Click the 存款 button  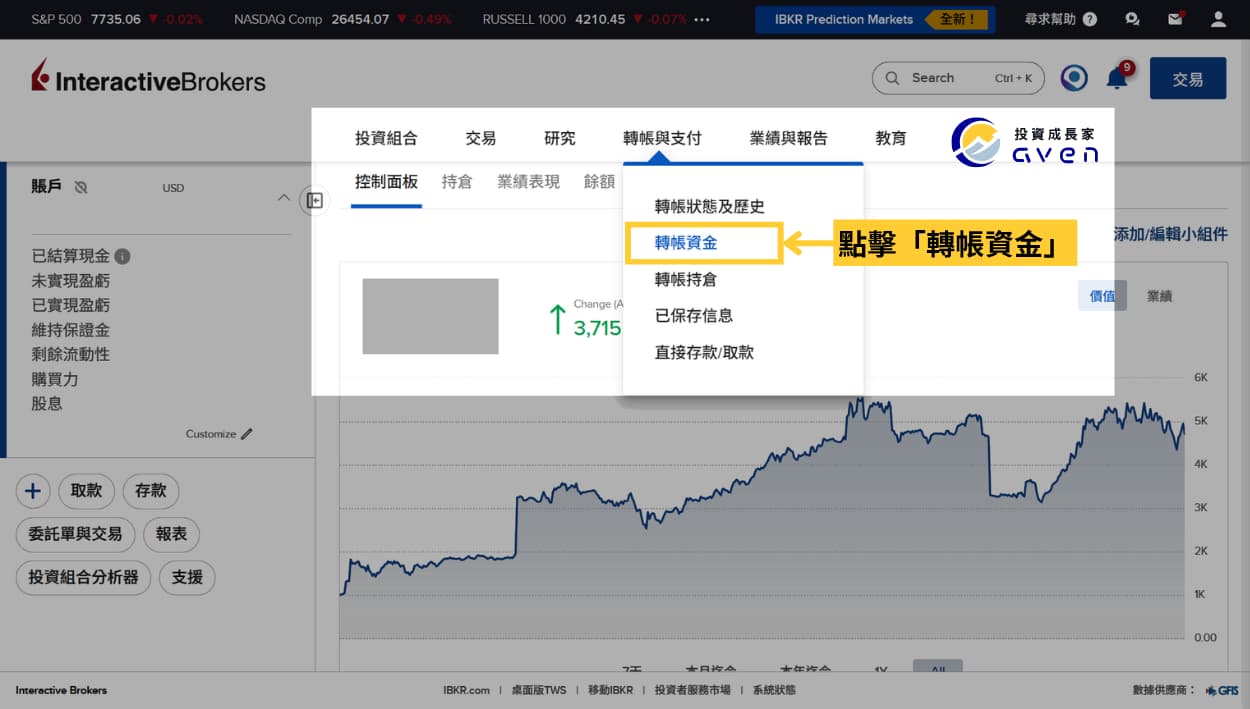[151, 491]
